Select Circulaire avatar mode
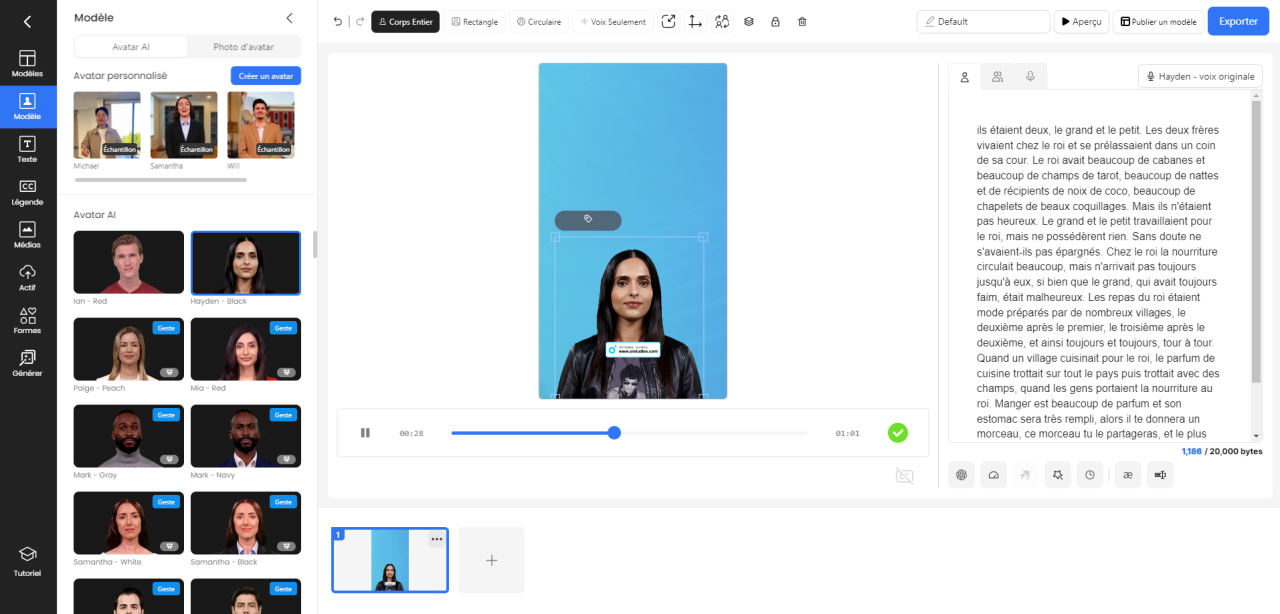Screen dimensions: 1280x614 (539, 21)
